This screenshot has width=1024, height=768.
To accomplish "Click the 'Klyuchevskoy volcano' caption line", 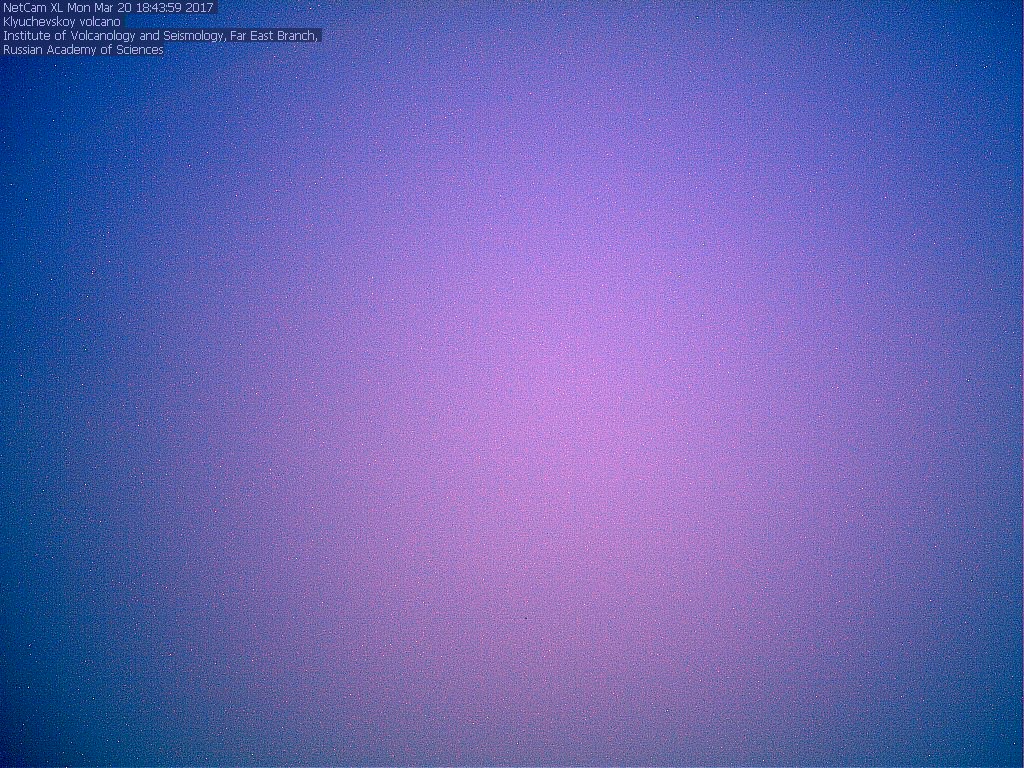I will click(62, 22).
